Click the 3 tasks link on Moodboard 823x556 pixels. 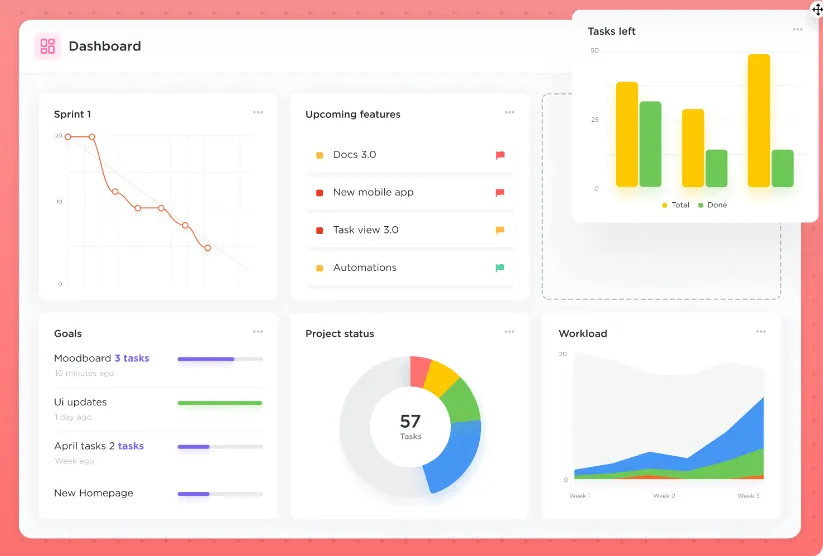click(x=132, y=358)
